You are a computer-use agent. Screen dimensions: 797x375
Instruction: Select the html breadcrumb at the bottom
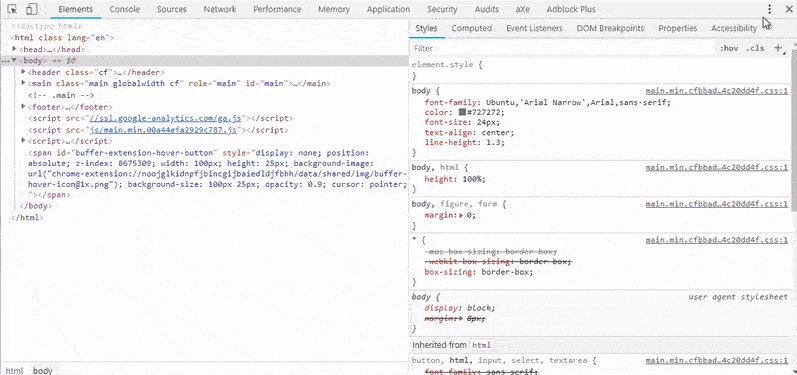14,370
